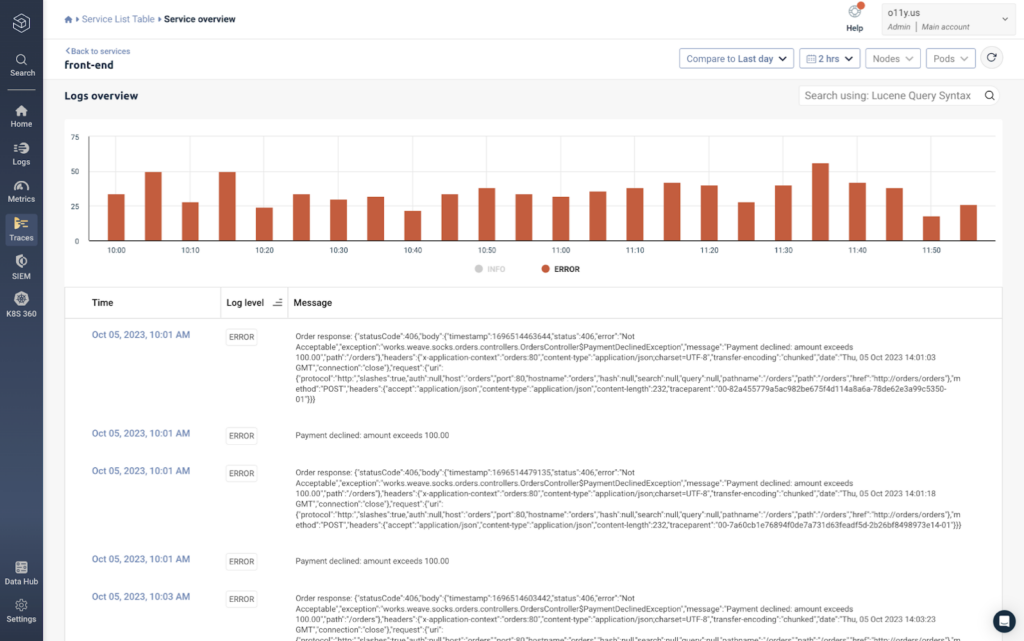Screen dimensions: 1024x641
Task: Click Service List Table breadcrumb
Action: click(118, 19)
